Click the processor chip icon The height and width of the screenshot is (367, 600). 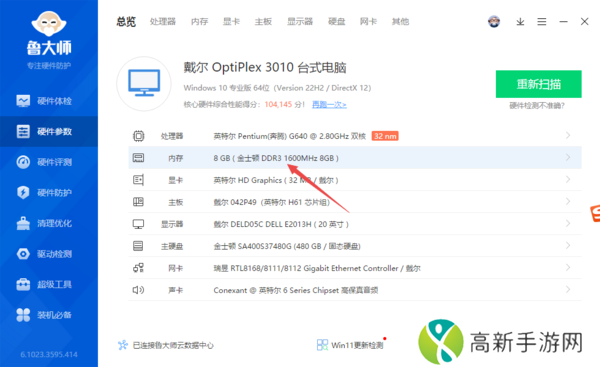[139, 136]
